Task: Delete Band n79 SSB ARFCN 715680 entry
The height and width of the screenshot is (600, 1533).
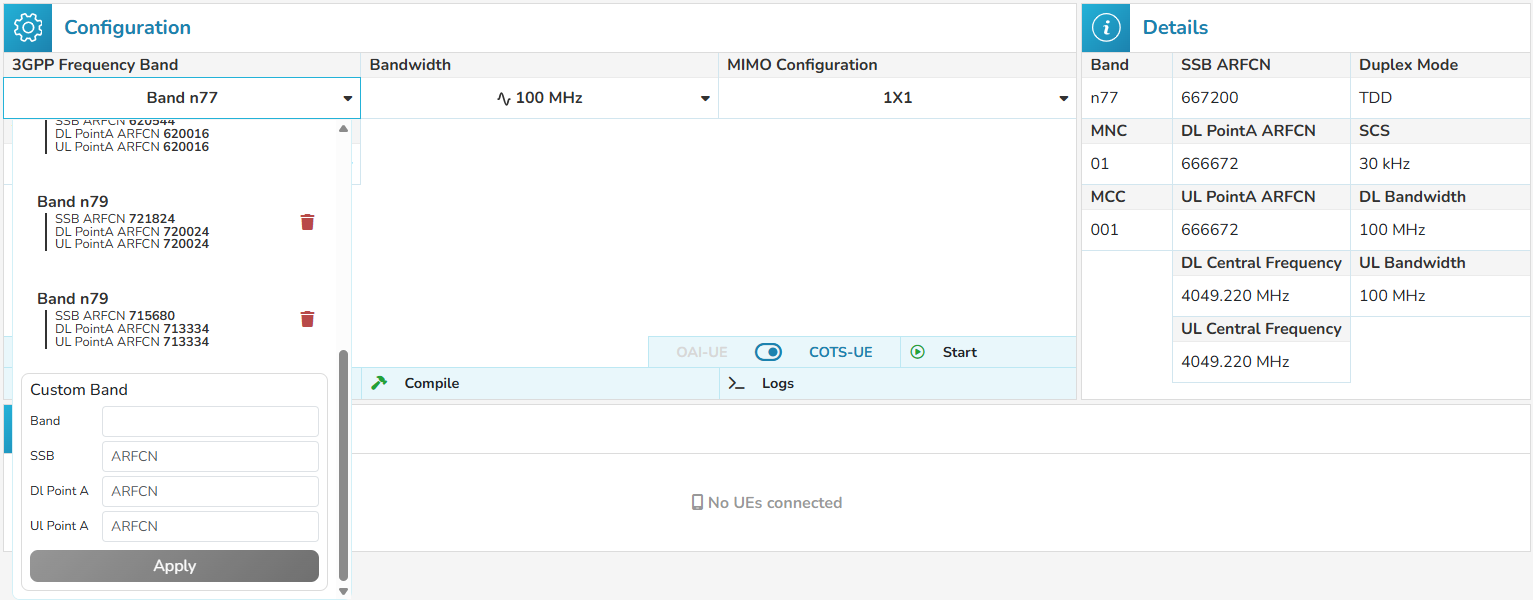Action: point(308,319)
